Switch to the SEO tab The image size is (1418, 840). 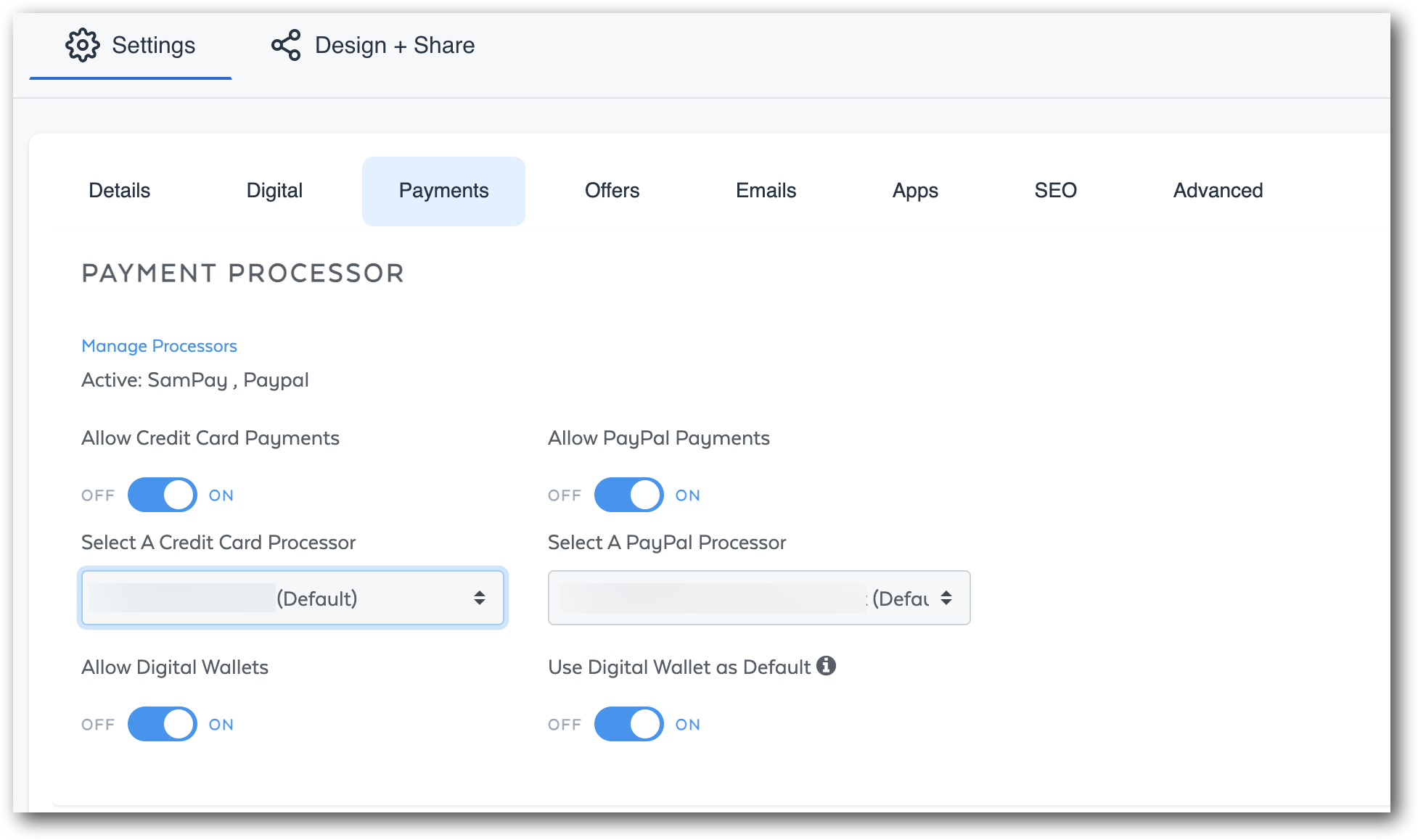pos(1055,191)
